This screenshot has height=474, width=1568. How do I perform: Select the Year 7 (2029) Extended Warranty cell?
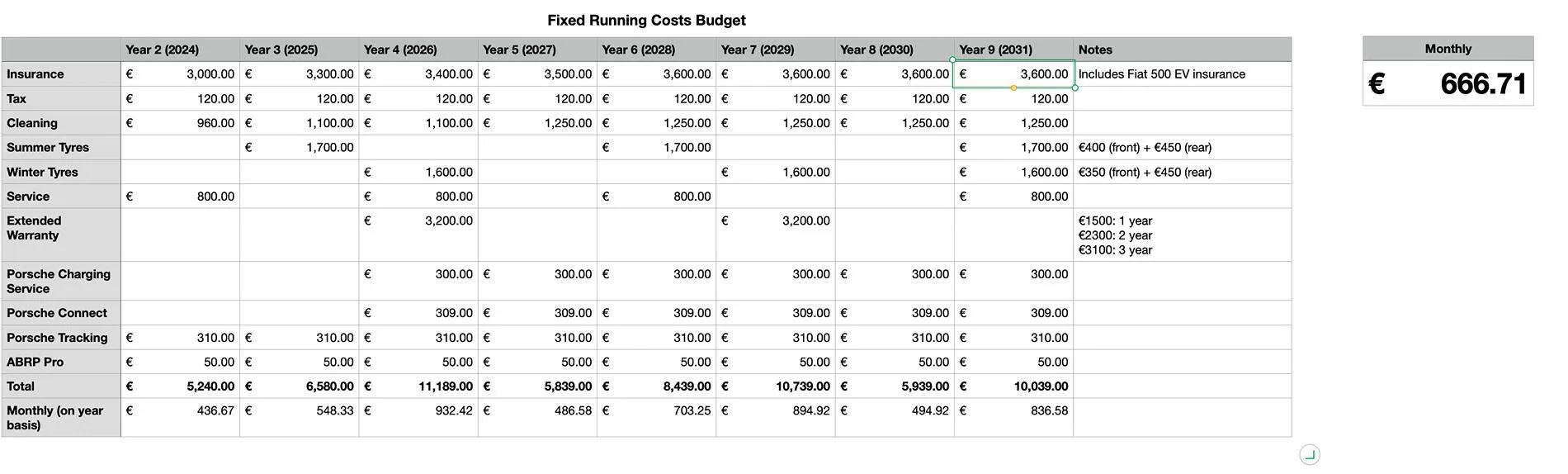coord(776,235)
